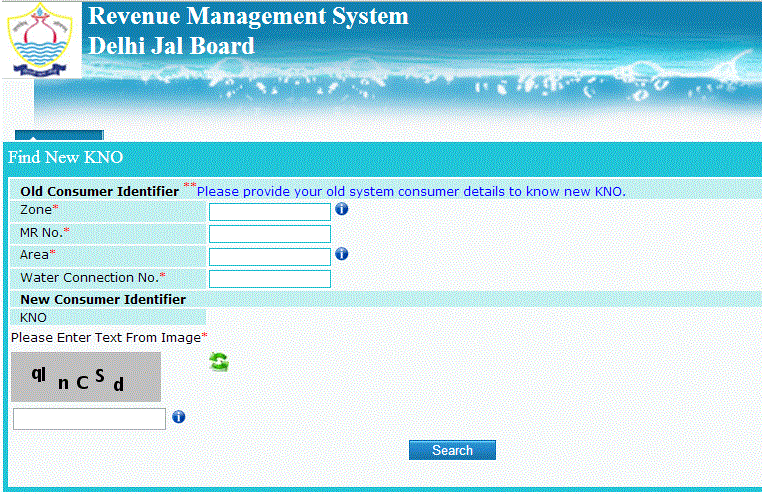Click the 'Zone' label text
The height and width of the screenshot is (494, 762).
pyautogui.click(x=36, y=210)
